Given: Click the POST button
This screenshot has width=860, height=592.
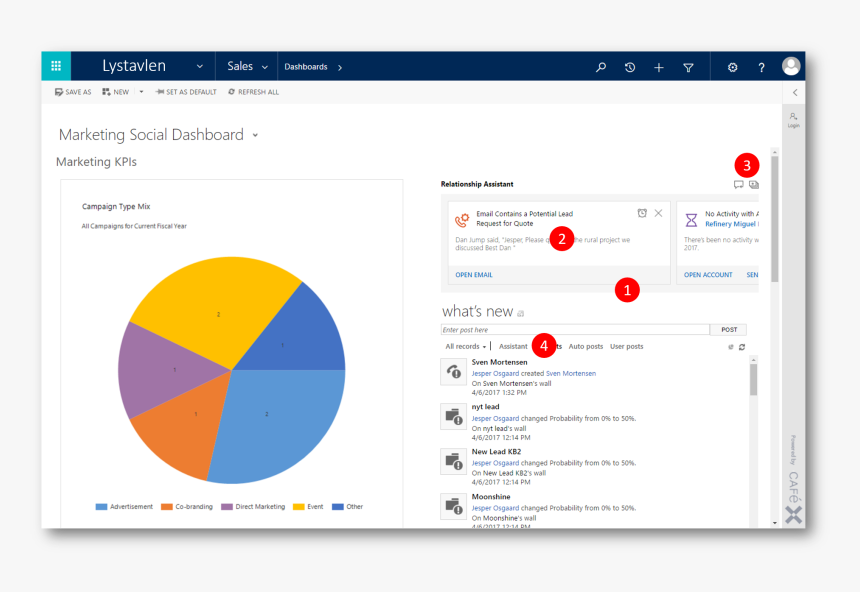Looking at the screenshot, I should point(728,330).
